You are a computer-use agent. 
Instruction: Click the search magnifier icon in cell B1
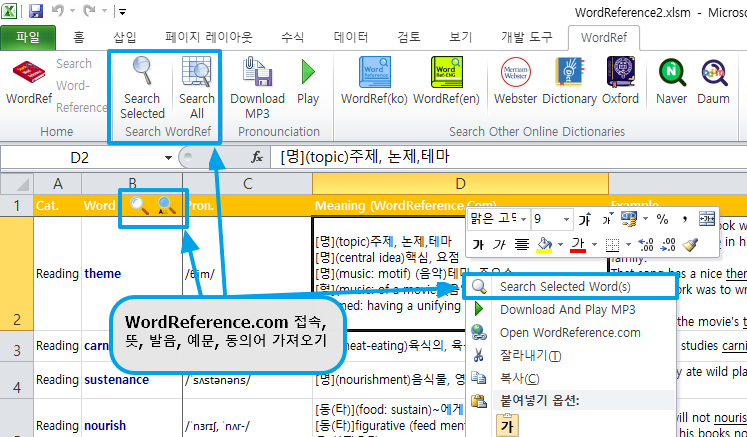(x=140, y=205)
